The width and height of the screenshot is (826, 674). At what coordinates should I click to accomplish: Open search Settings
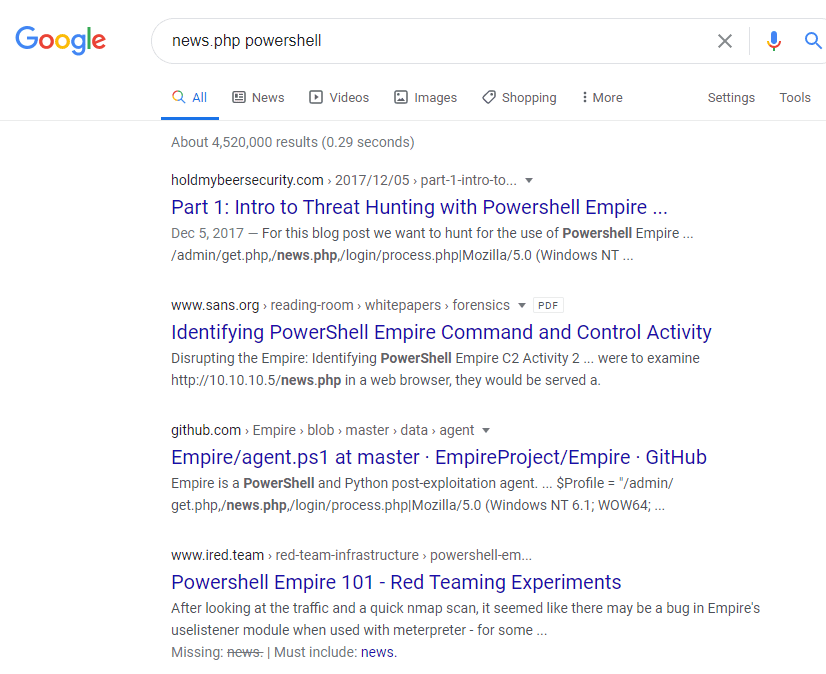pyautogui.click(x=731, y=97)
